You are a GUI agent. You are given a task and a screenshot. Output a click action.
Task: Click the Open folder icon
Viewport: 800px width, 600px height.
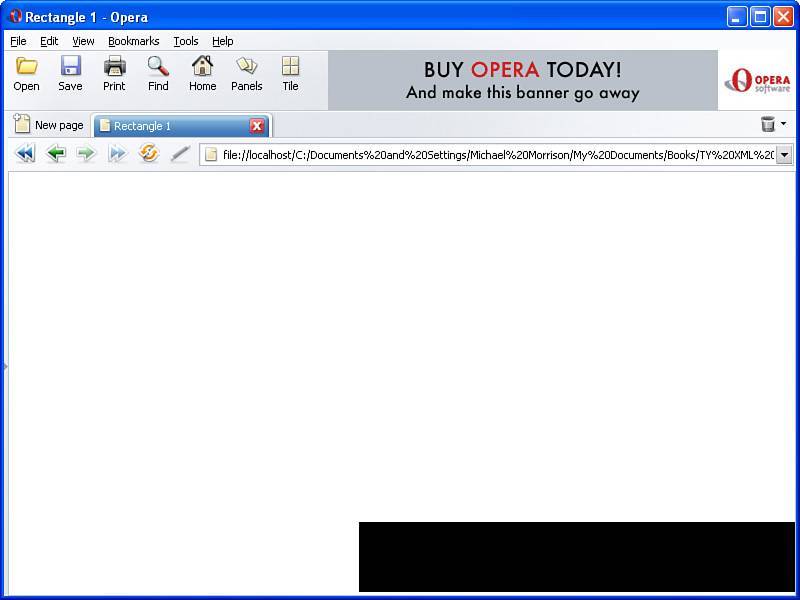27,66
